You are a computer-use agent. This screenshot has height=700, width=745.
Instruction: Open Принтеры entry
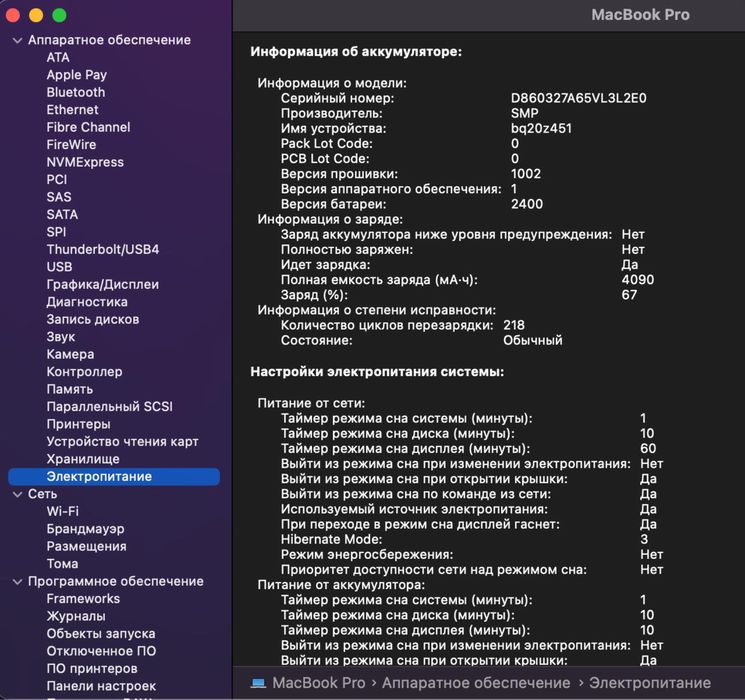(78, 424)
